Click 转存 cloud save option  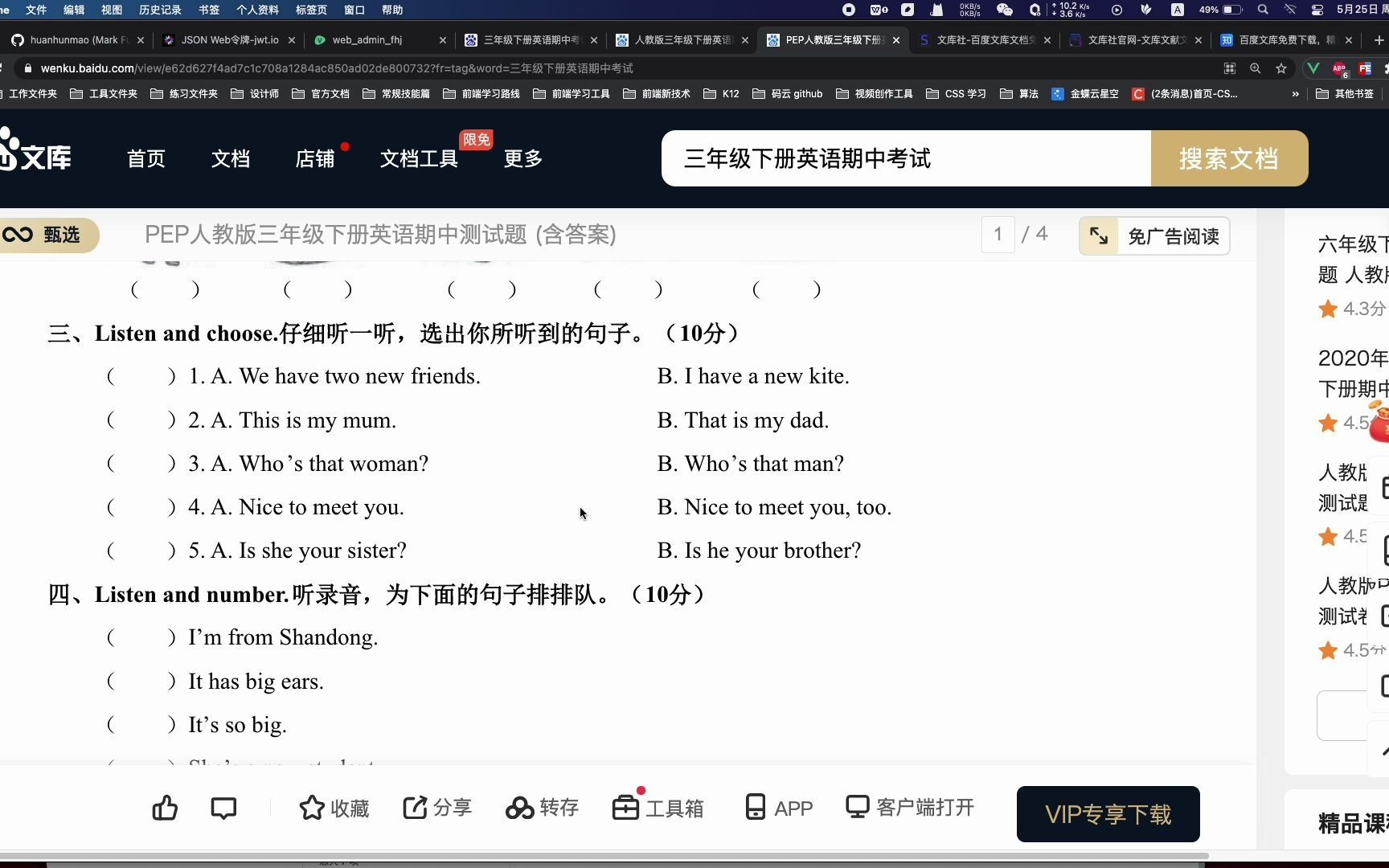(x=542, y=808)
